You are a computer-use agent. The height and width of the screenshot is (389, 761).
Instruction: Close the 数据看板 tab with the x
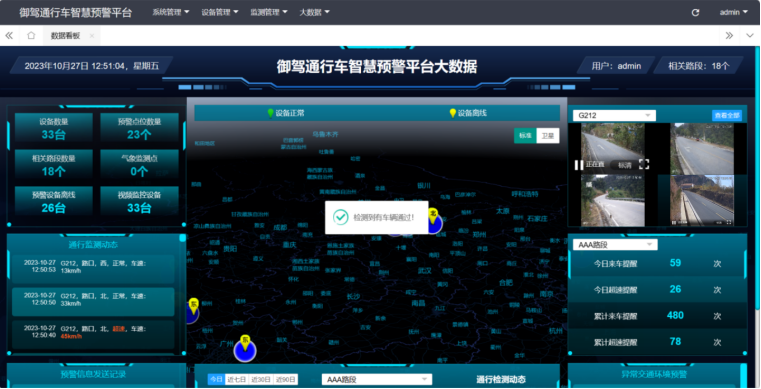pyautogui.click(x=92, y=36)
